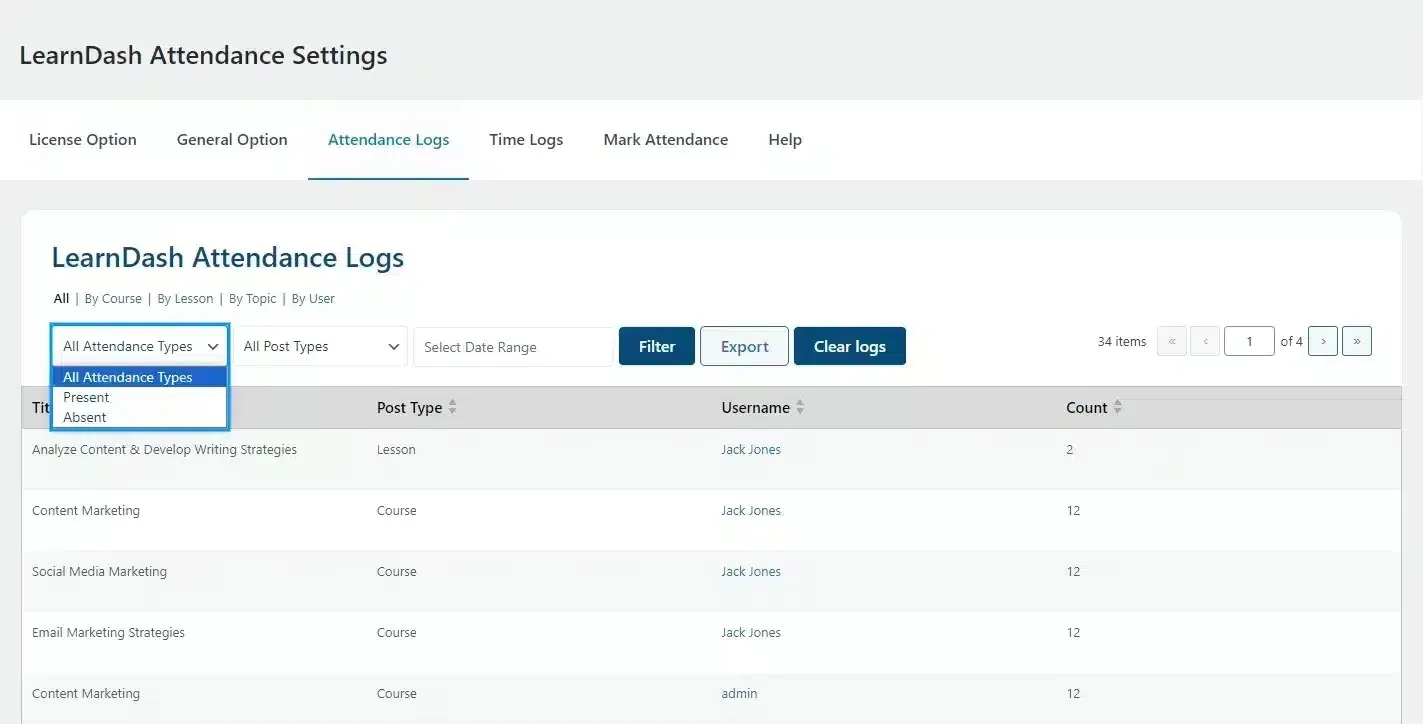Image resolution: width=1423 pixels, height=725 pixels.
Task: Select Present from the attendance type list
Action: coord(87,397)
